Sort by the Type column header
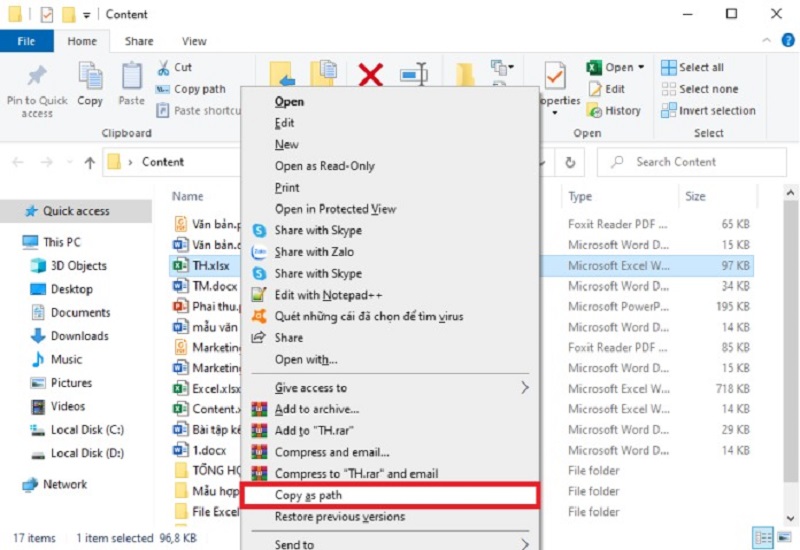The width and height of the screenshot is (800, 550). (580, 196)
